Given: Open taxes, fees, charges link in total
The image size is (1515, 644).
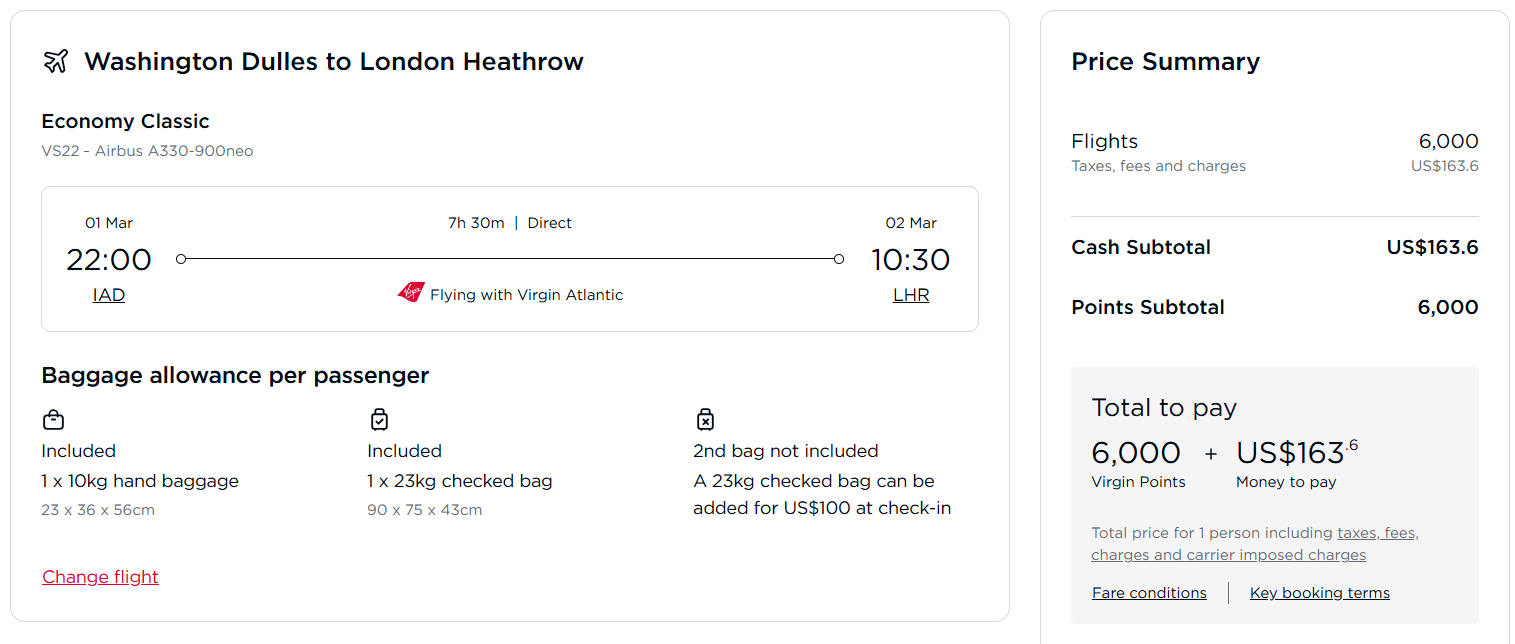Looking at the screenshot, I should [1377, 534].
